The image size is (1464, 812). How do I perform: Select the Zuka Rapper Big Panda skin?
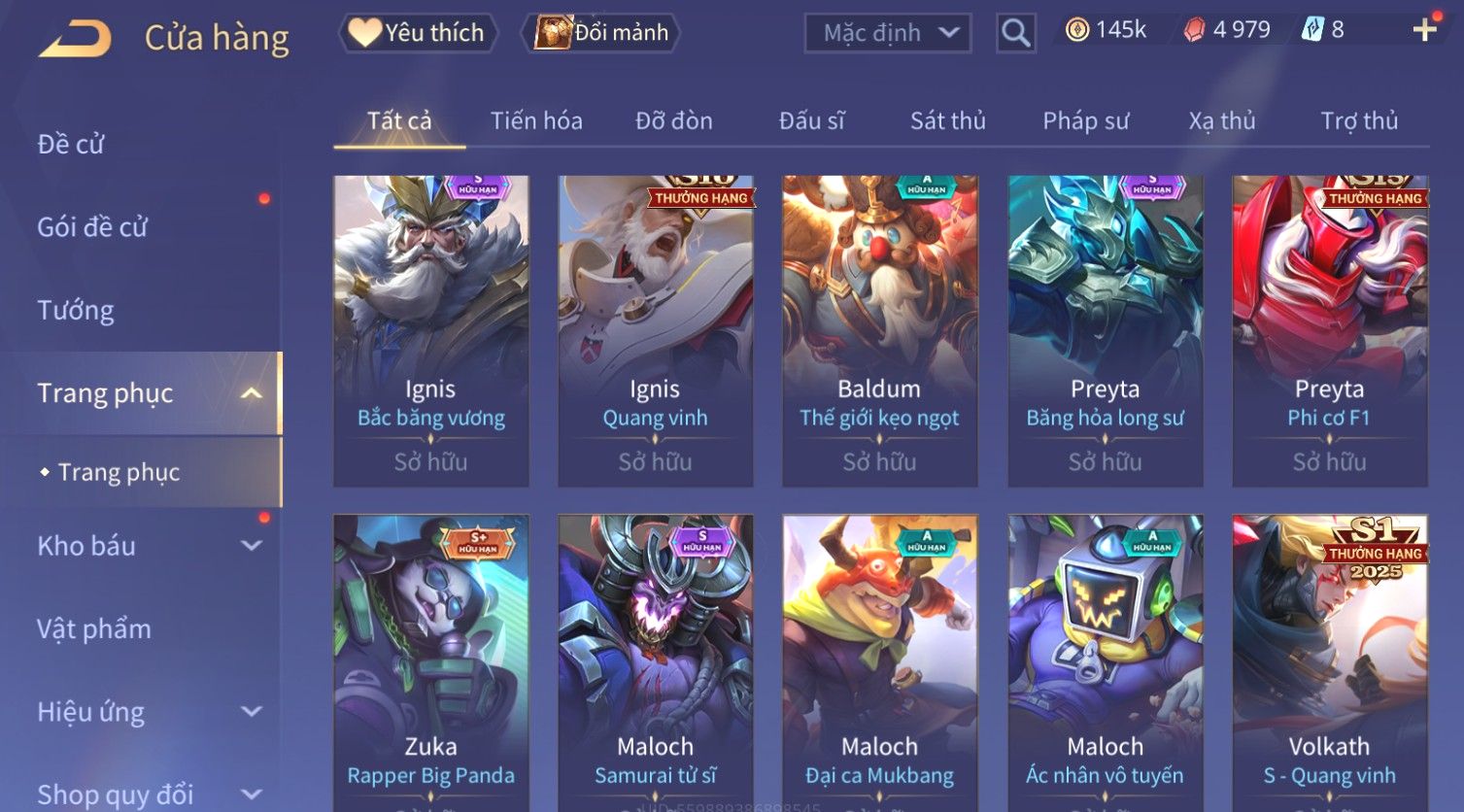431,662
